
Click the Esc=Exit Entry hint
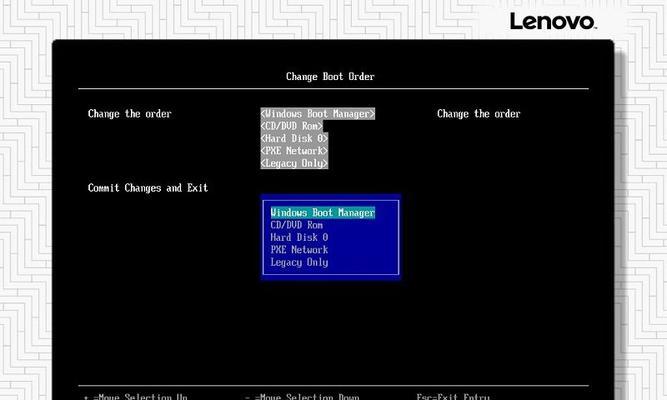pos(453,397)
